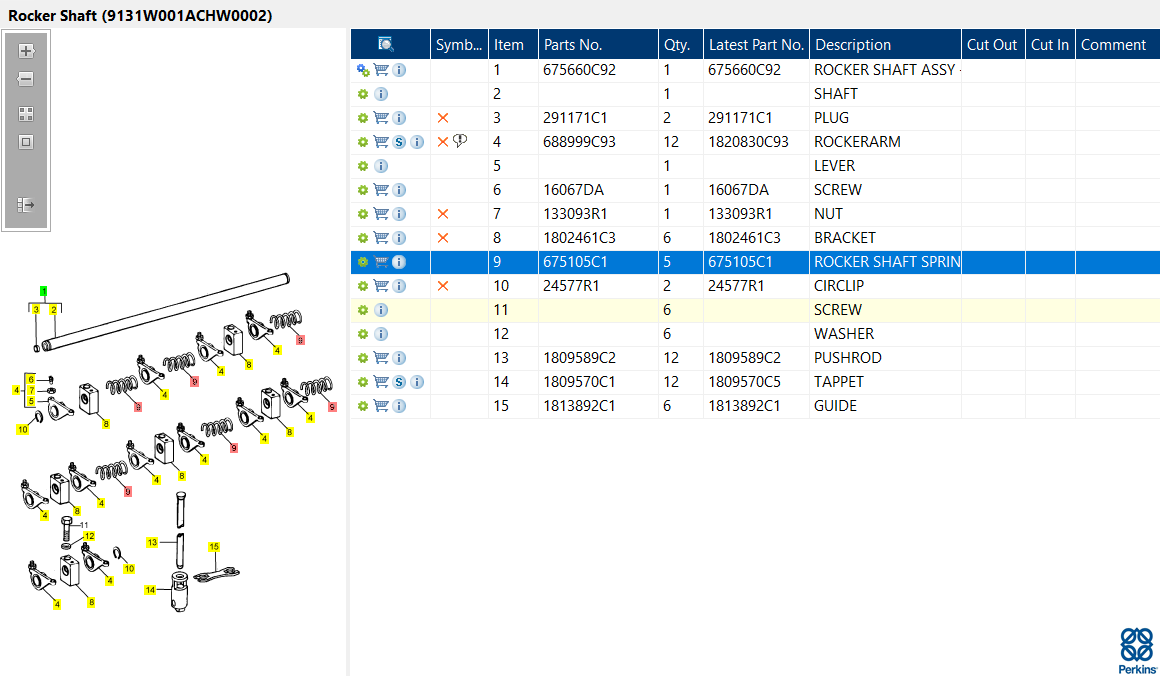Click the four-squares view icon in diagram toolbar

pyautogui.click(x=26, y=114)
